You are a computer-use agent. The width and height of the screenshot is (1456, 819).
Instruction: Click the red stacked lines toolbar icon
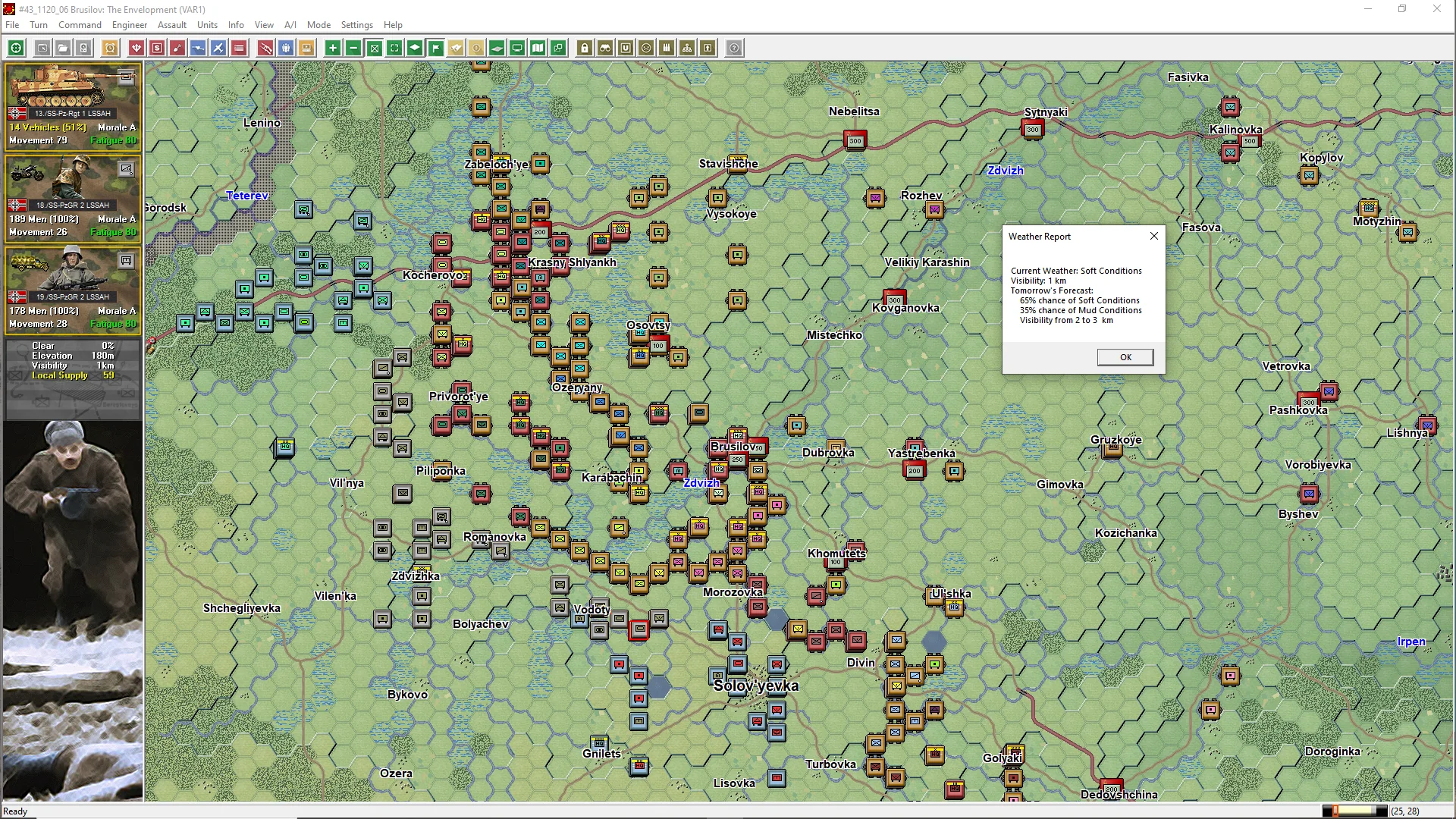click(x=239, y=48)
